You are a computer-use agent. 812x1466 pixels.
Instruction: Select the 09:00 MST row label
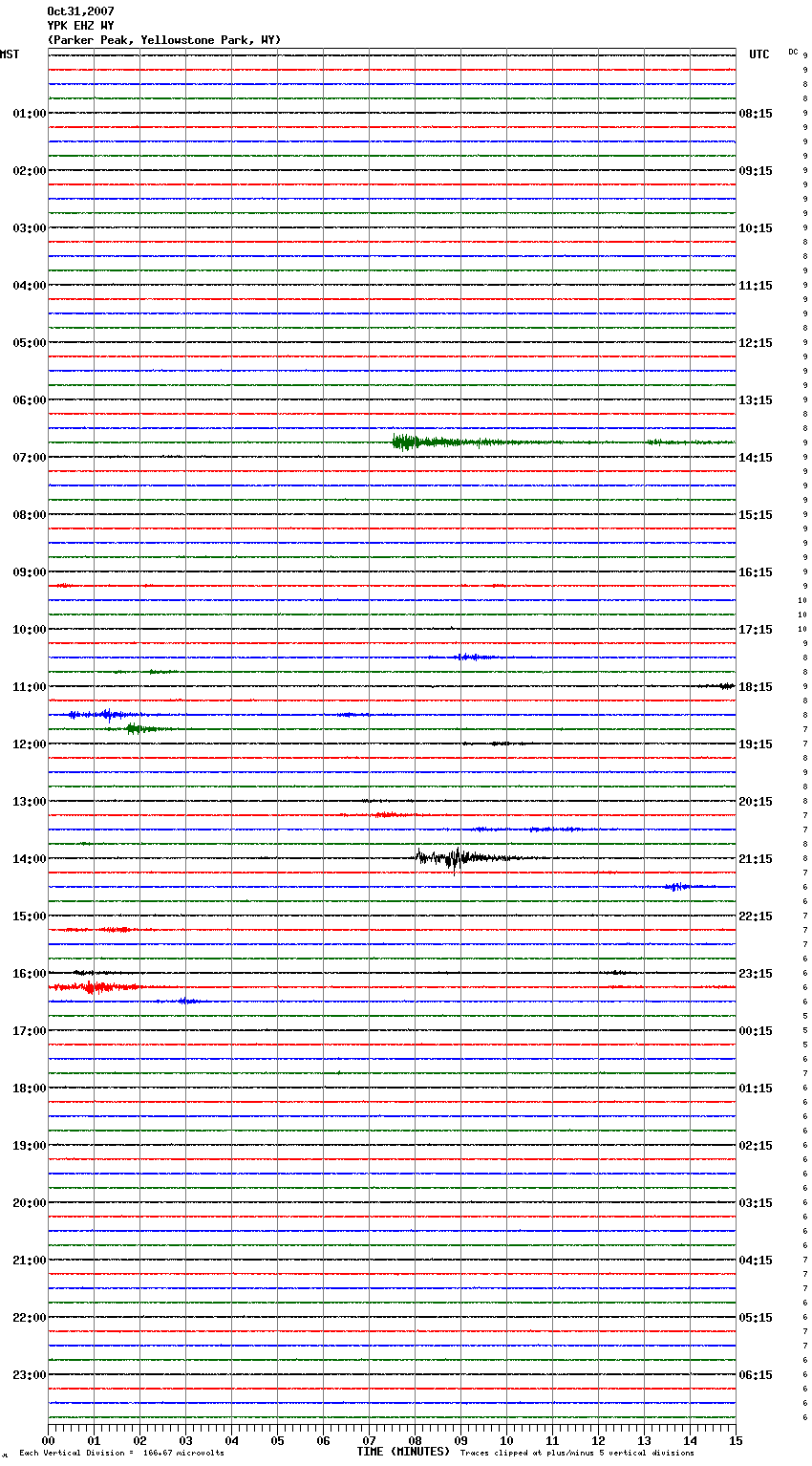(x=30, y=571)
